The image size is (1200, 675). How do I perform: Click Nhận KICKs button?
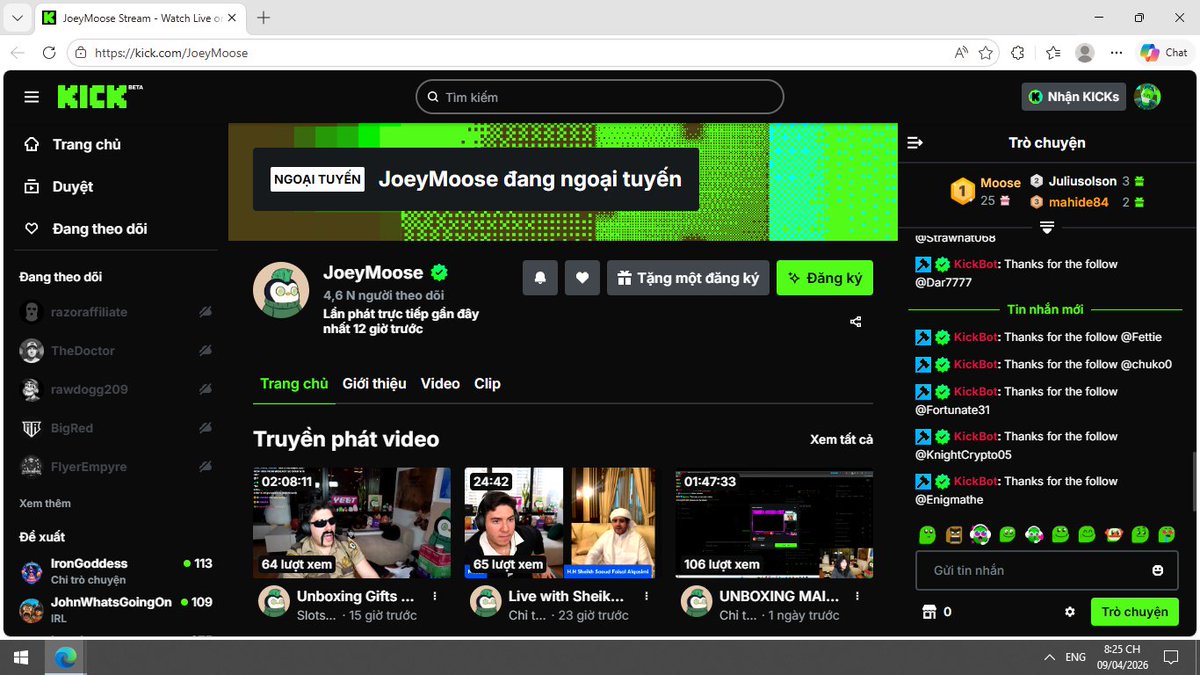click(x=1074, y=97)
